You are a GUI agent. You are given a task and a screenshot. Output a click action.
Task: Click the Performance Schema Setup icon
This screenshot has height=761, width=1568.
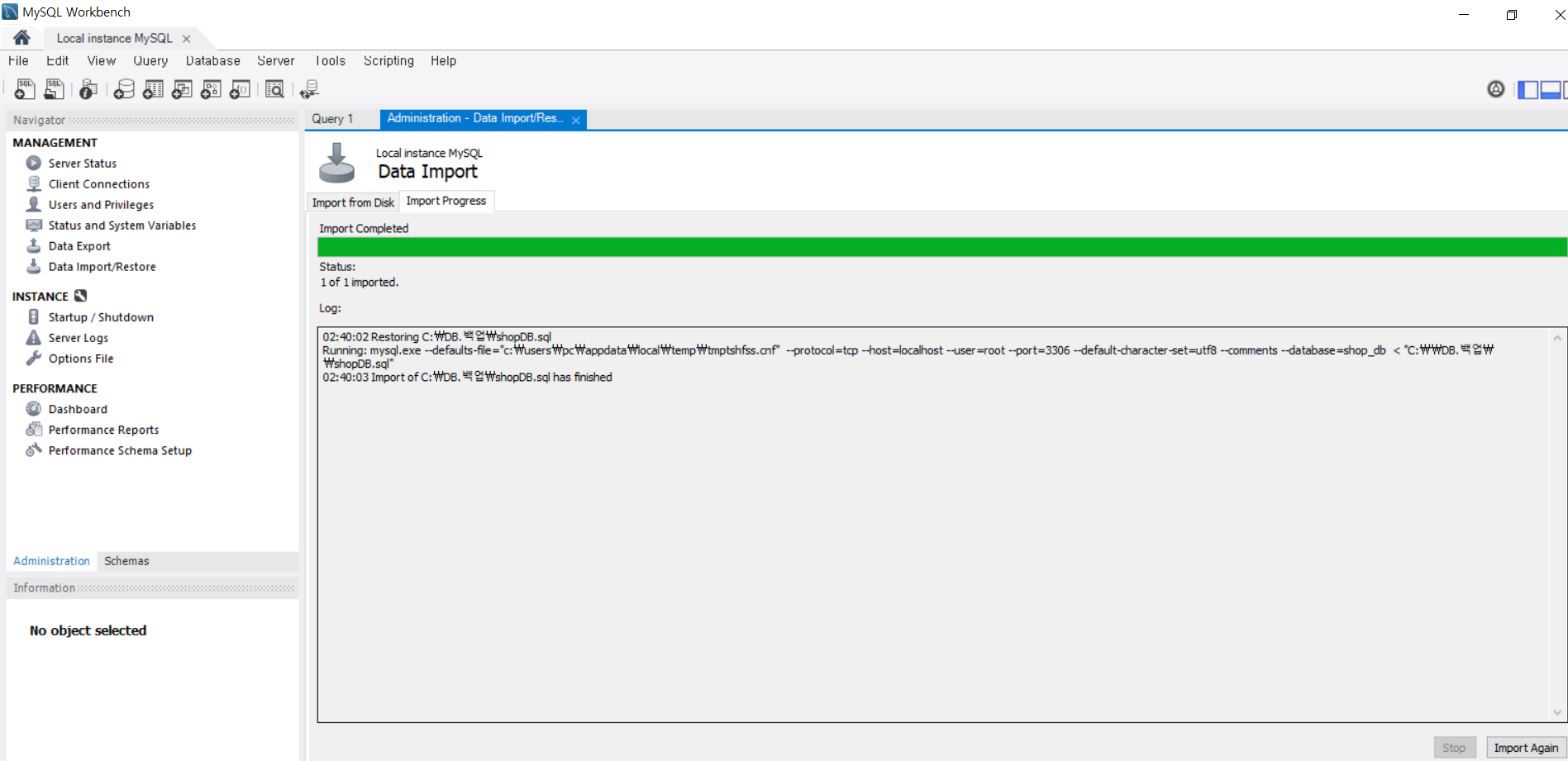click(34, 449)
